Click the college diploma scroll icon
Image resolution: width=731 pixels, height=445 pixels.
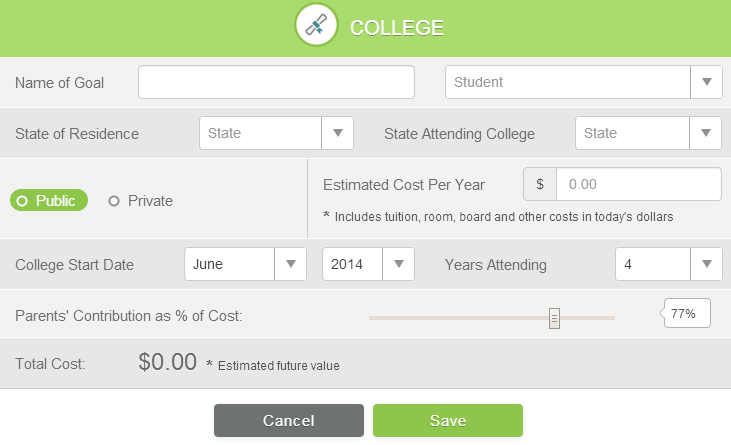pos(316,25)
